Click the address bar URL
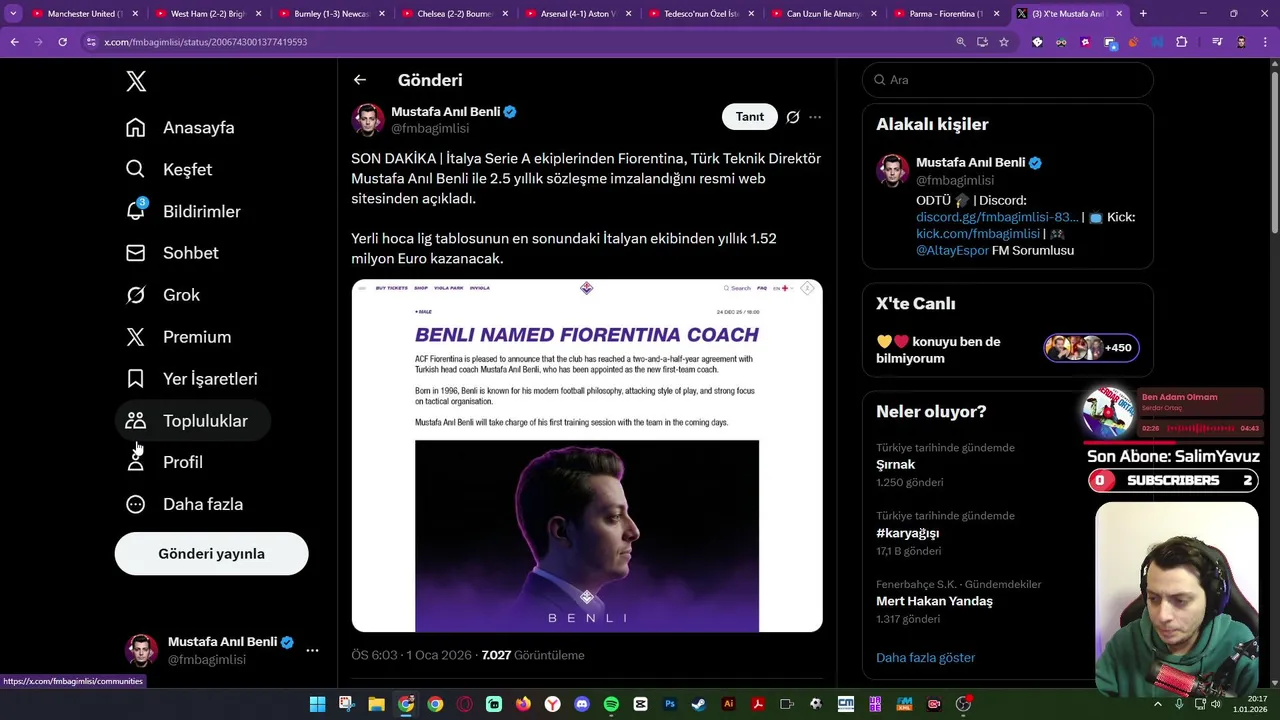This screenshot has width=1280, height=720. 205,42
